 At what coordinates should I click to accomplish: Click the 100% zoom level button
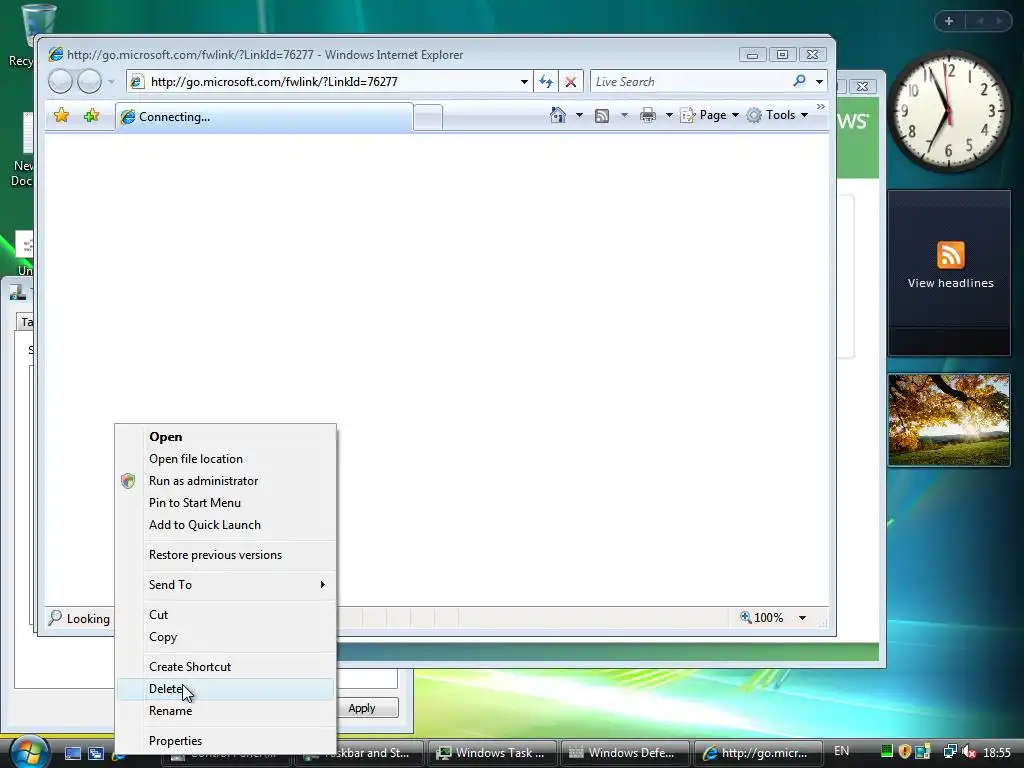[761, 618]
